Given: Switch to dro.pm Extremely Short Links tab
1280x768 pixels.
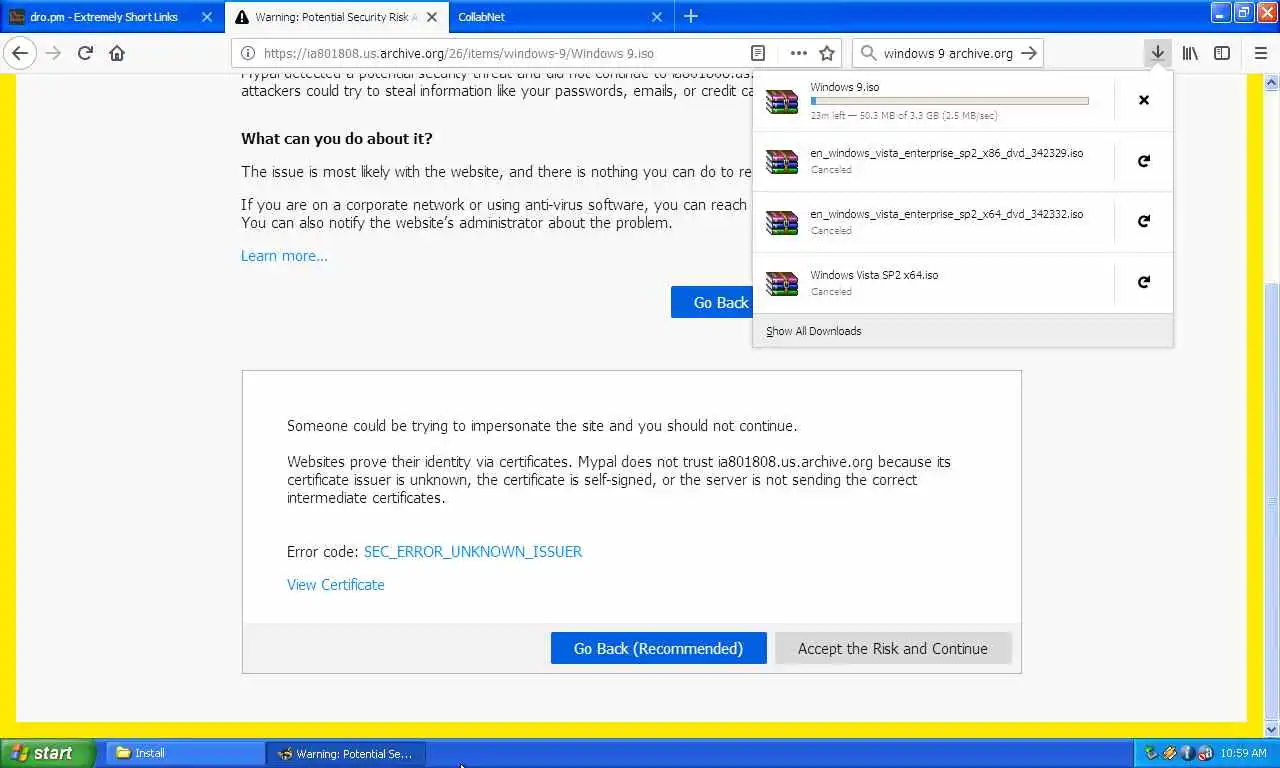Looking at the screenshot, I should [112, 17].
